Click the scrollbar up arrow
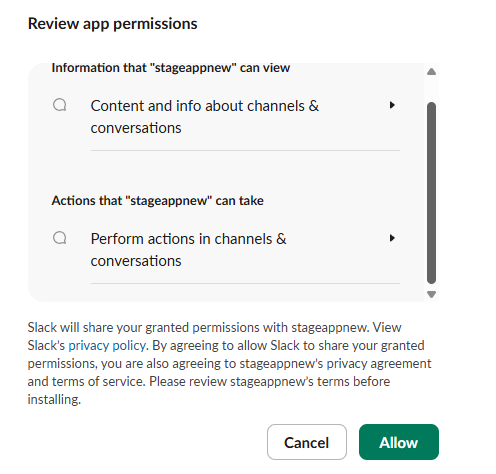This screenshot has height=474, width=496. [431, 72]
